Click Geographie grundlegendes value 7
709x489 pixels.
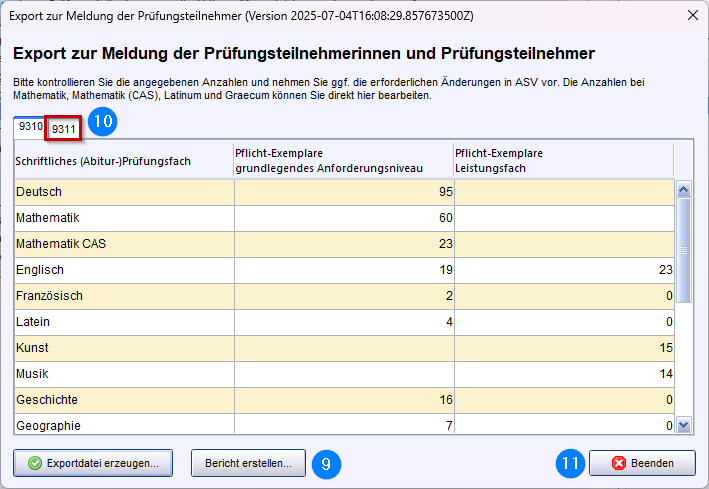(345, 424)
